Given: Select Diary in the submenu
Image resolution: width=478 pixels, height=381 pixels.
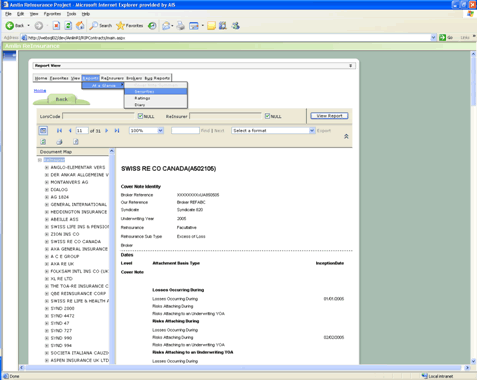Looking at the screenshot, I should [156, 105].
